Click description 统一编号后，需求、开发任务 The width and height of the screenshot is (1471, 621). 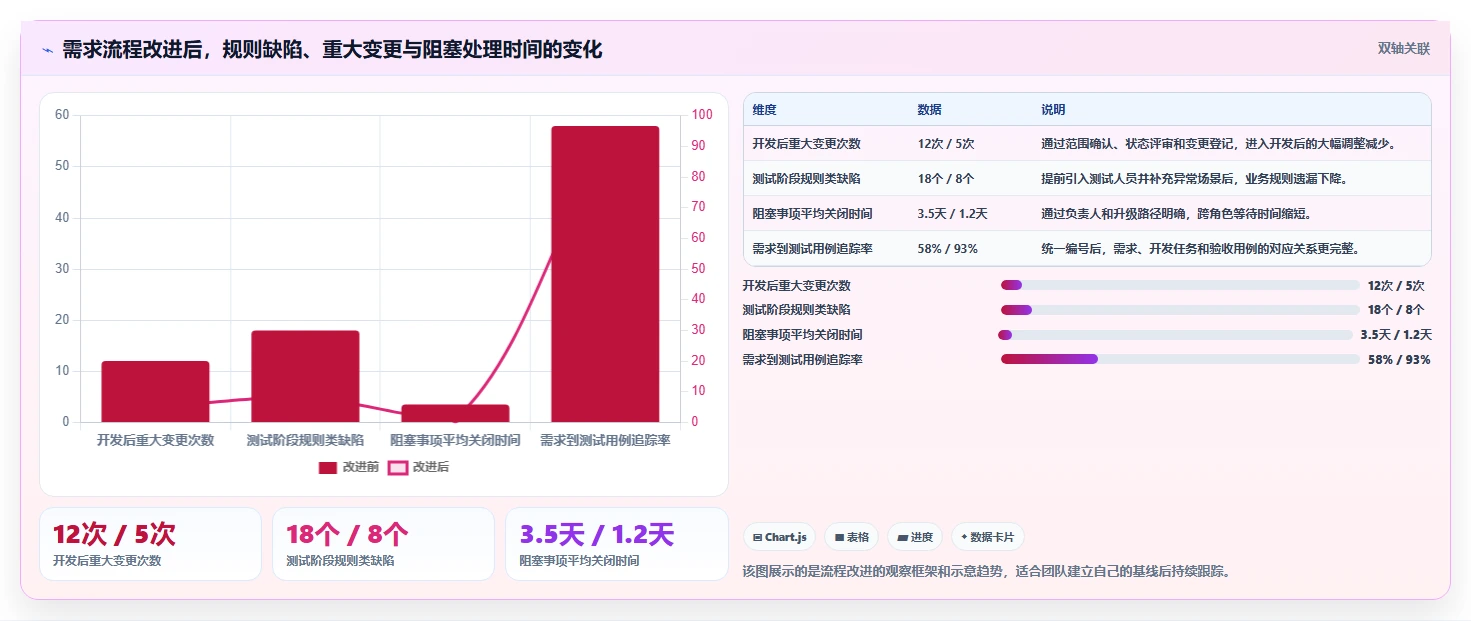1200,249
